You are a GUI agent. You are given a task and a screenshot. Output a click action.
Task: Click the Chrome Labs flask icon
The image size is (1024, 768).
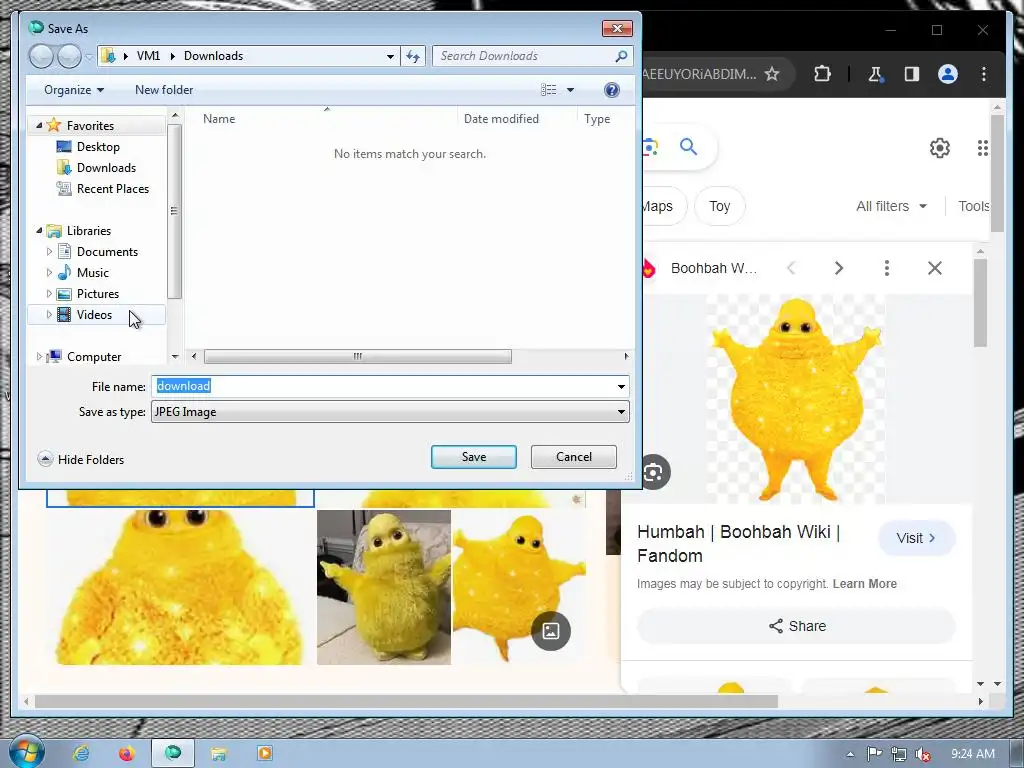pyautogui.click(x=875, y=74)
